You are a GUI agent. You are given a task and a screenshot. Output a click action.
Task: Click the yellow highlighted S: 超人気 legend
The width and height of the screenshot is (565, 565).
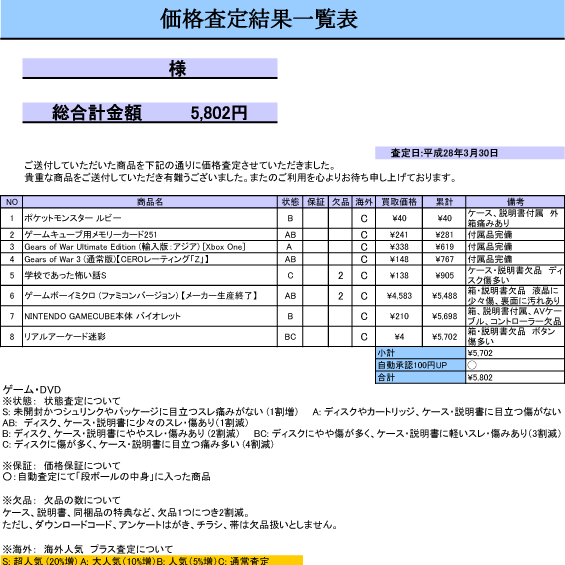point(152,560)
